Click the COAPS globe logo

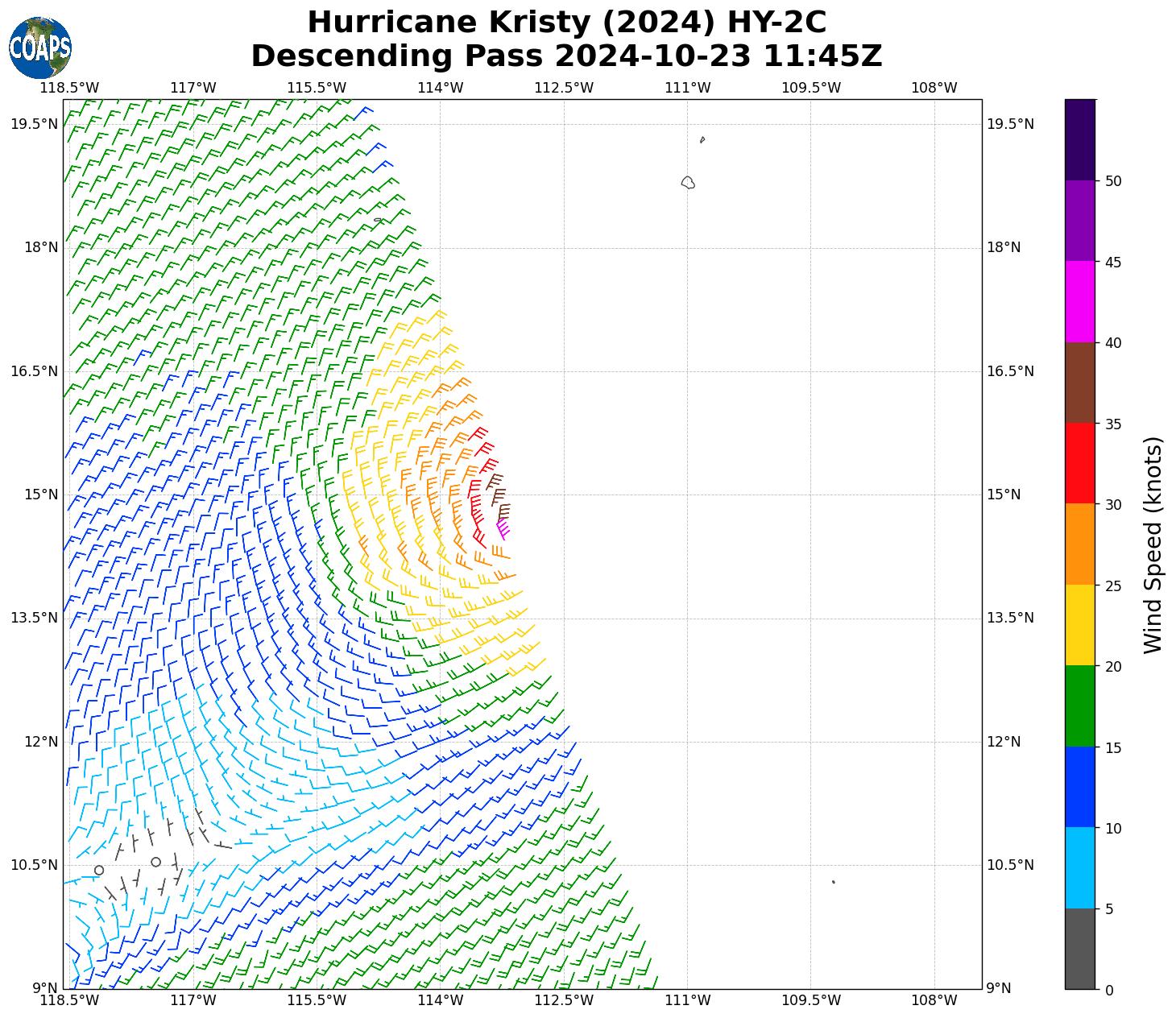click(x=40, y=48)
